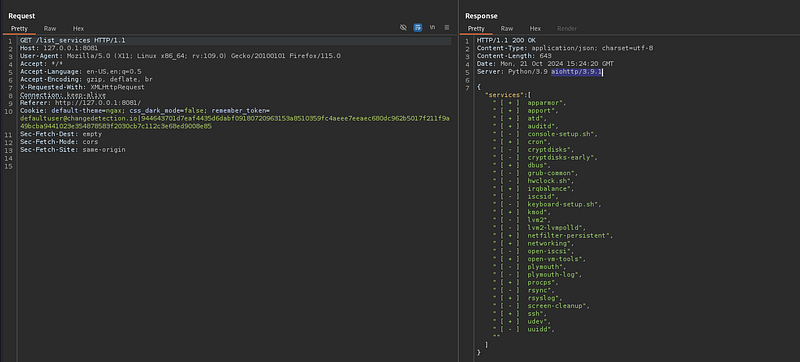Toggle the hide-eye icon in Request toolbar
The height and width of the screenshot is (362, 800).
403,28
